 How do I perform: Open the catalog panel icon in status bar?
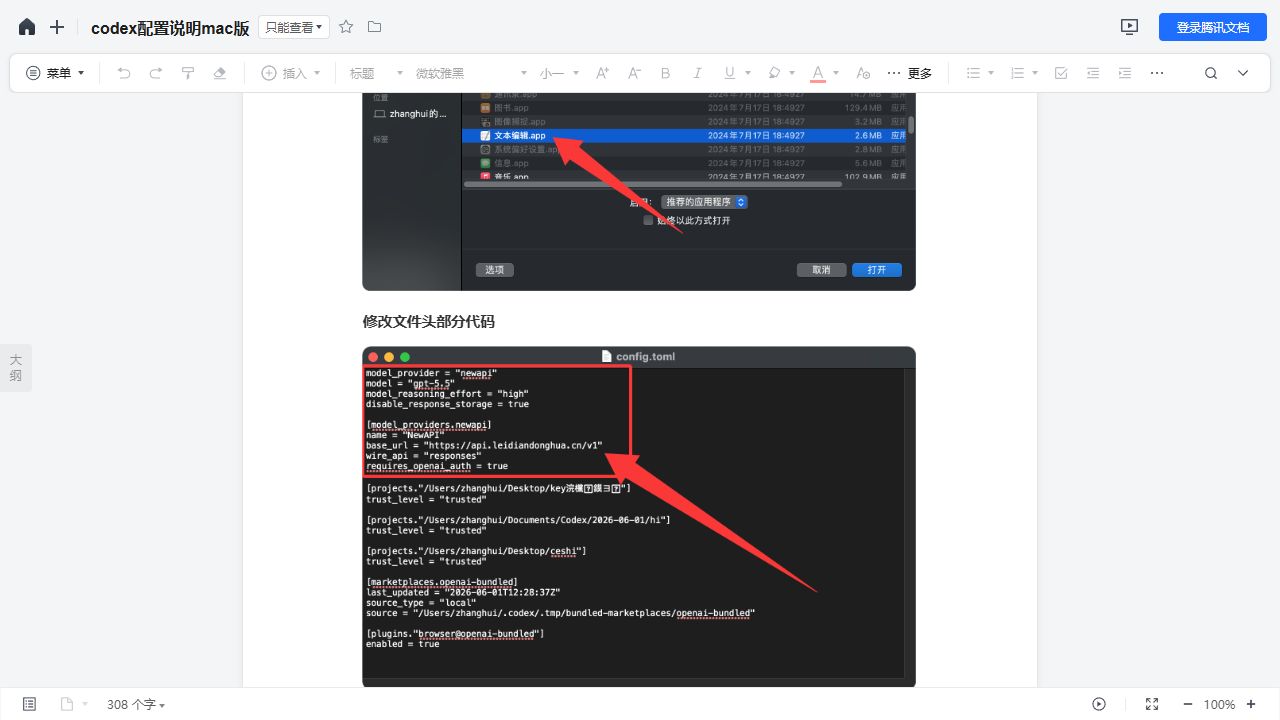29,704
